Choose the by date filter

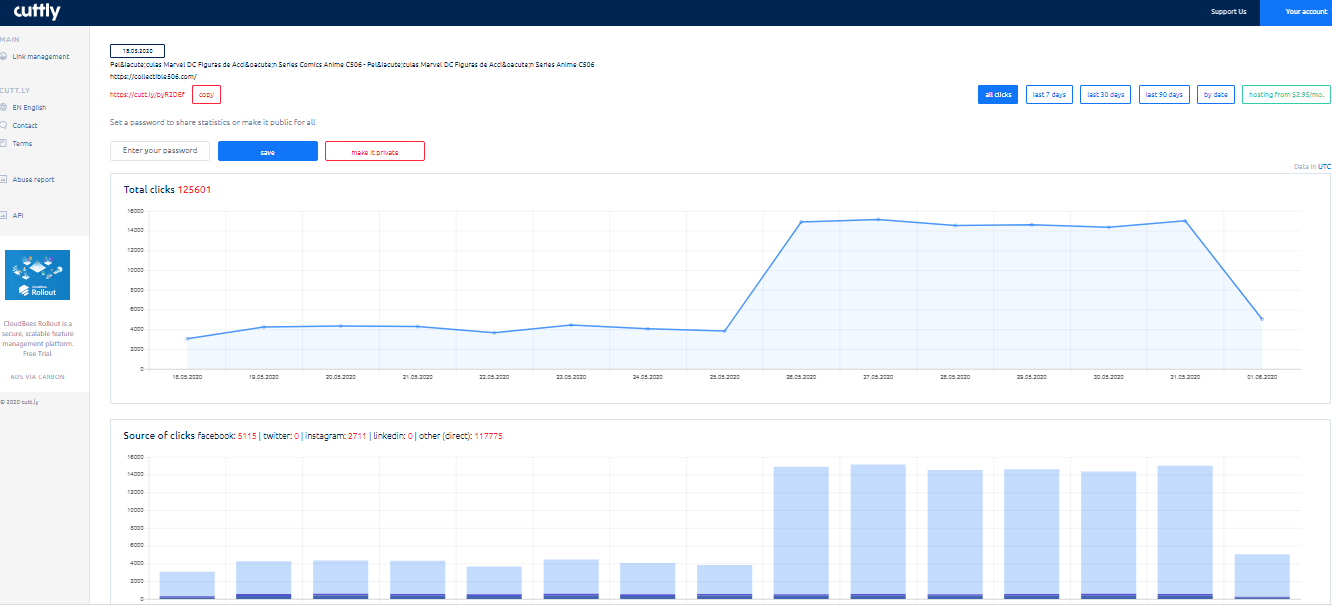coord(1215,95)
